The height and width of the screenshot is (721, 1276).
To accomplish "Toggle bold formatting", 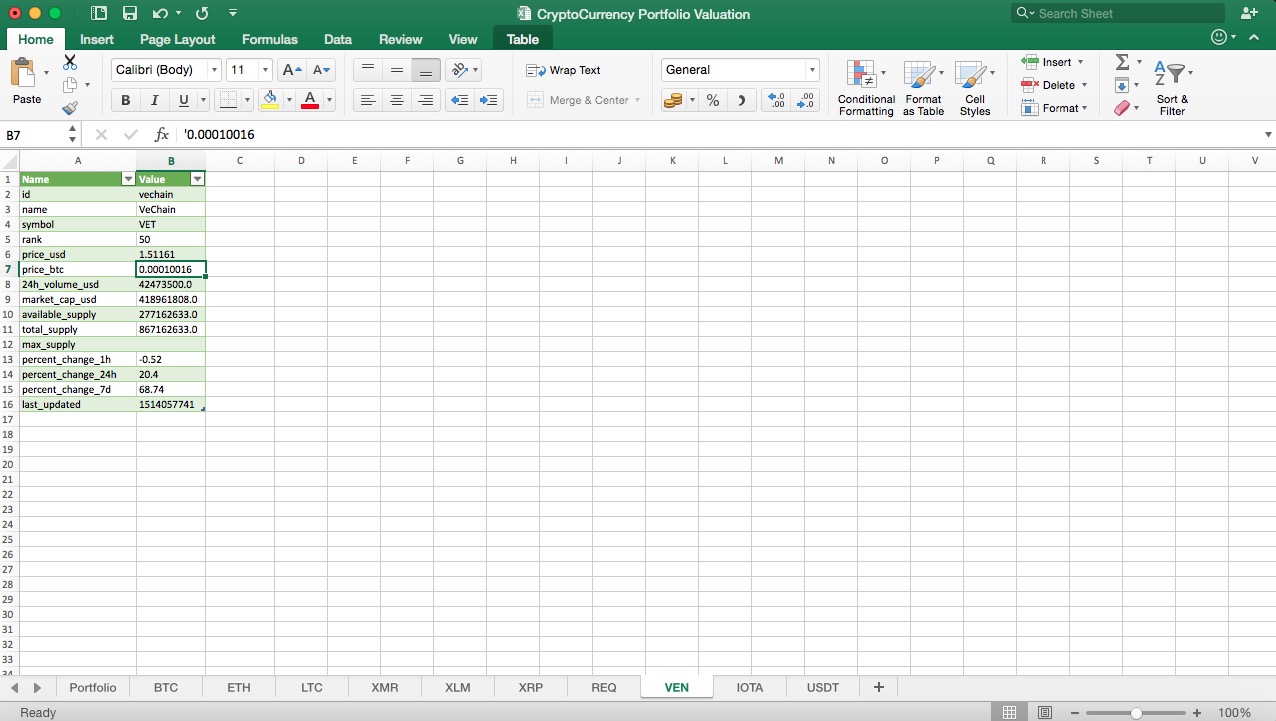I will (x=126, y=100).
